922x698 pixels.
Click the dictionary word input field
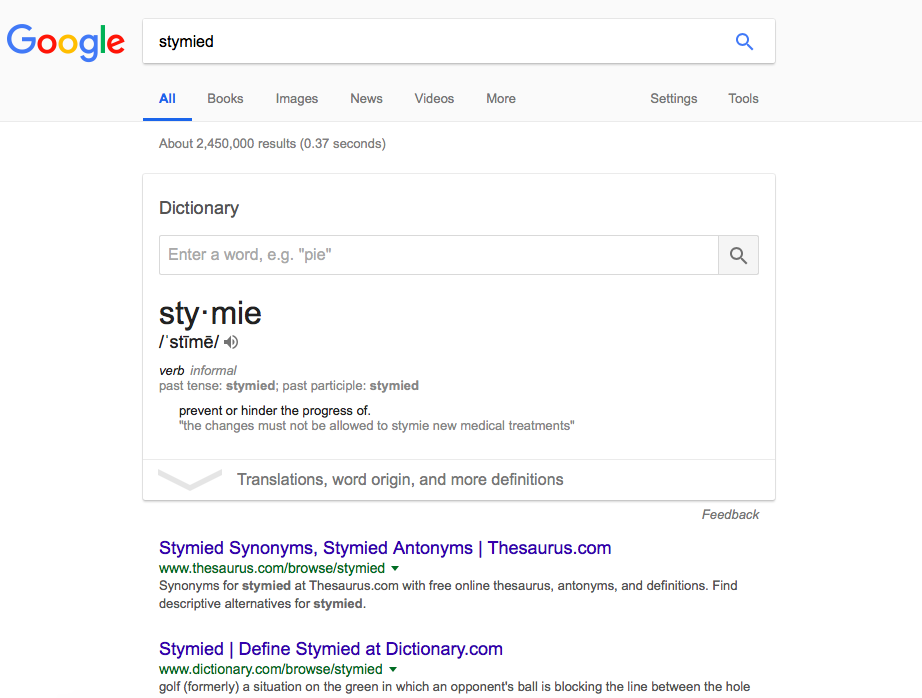438,255
